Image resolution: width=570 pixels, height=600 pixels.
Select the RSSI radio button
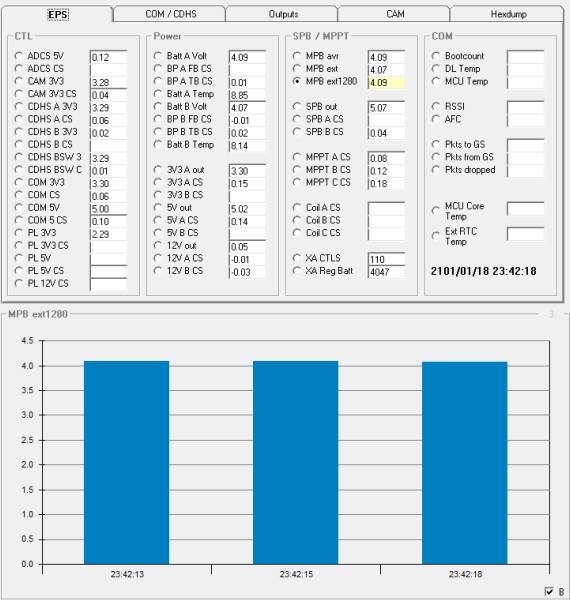(x=436, y=106)
